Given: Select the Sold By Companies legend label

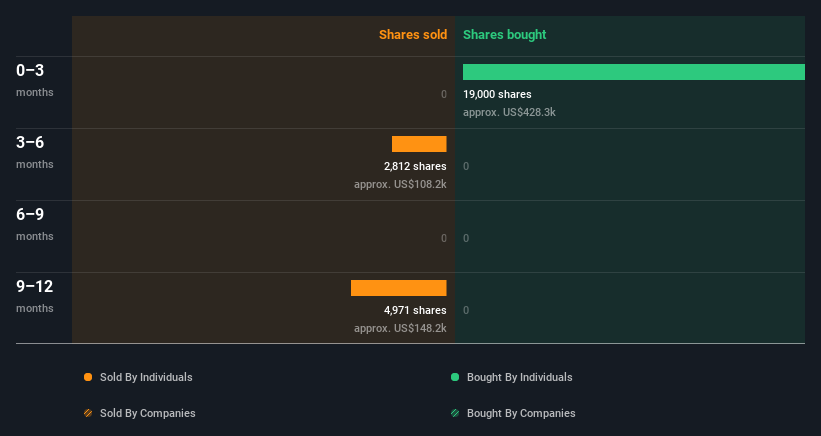Looking at the screenshot, I should click(x=148, y=413).
